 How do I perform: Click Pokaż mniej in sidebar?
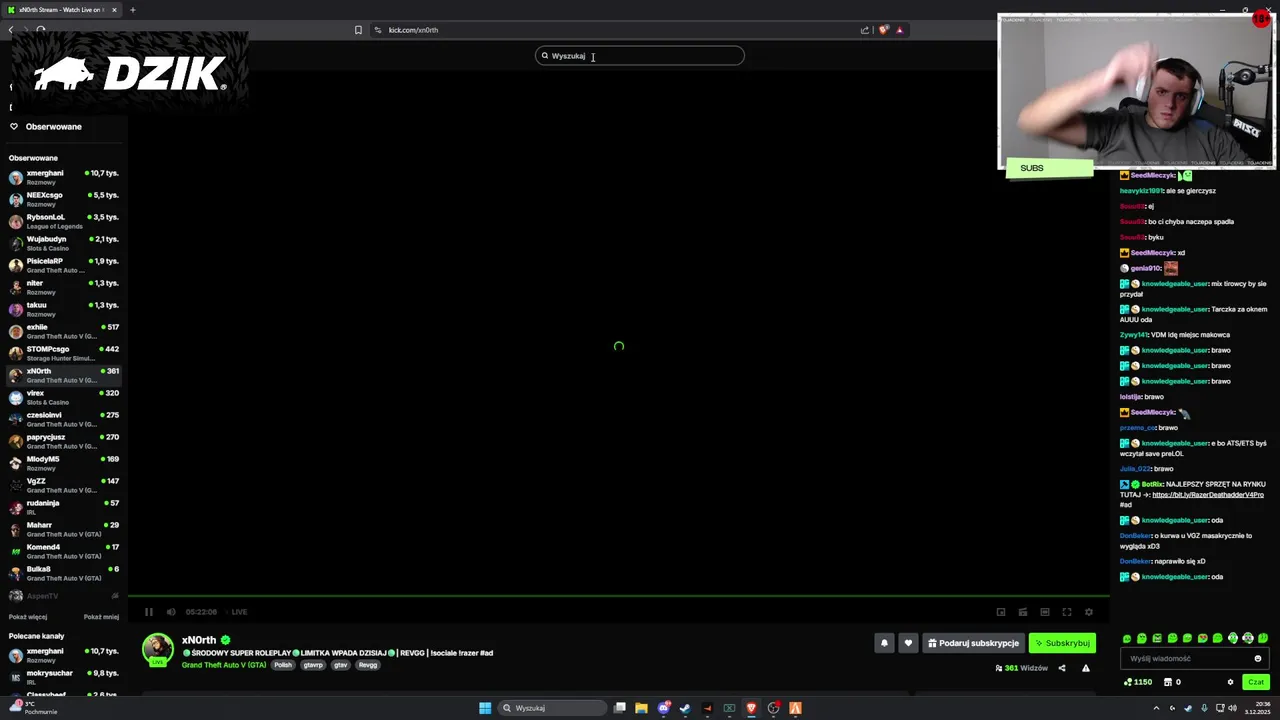click(x=101, y=617)
